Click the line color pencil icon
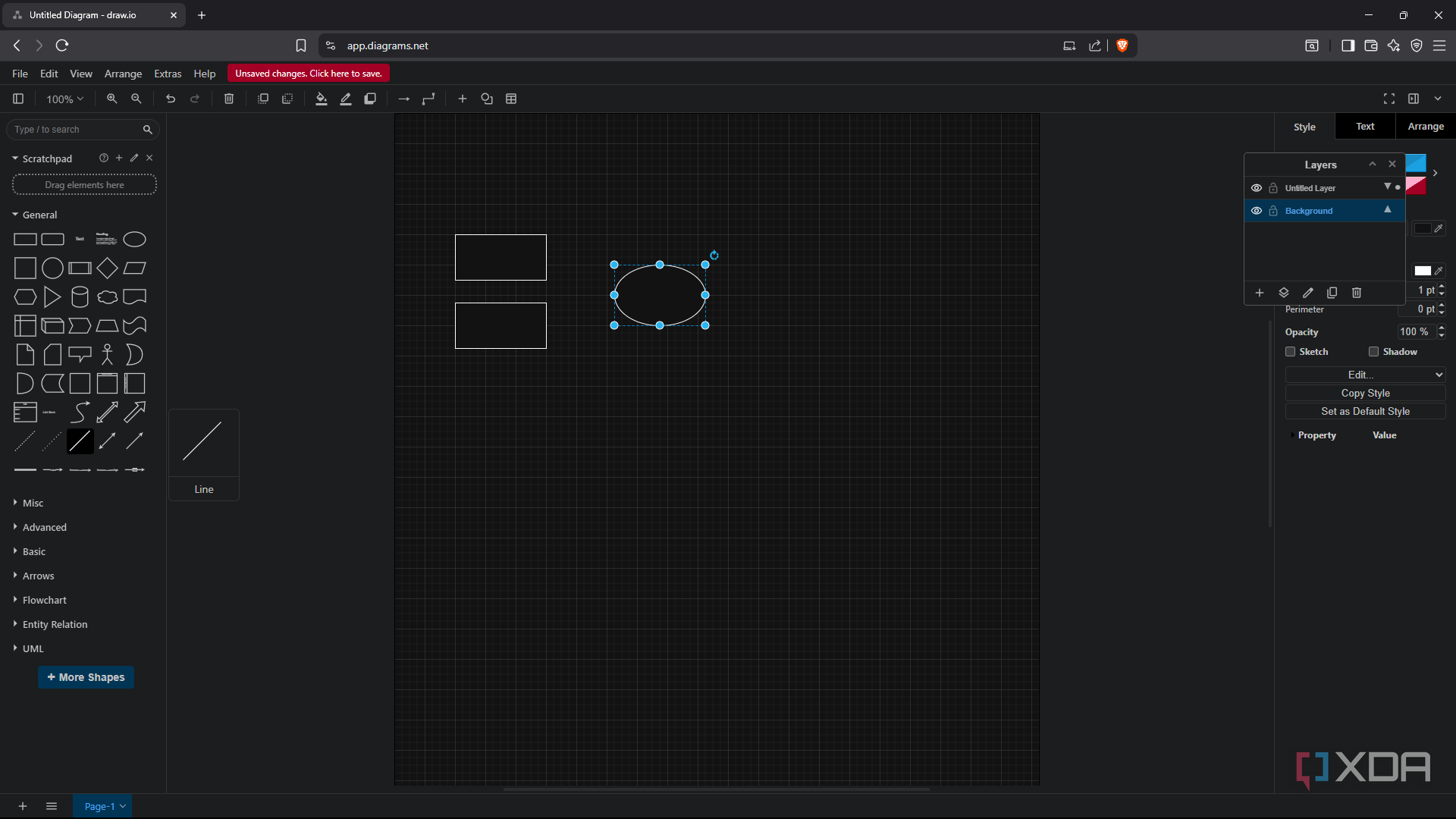The height and width of the screenshot is (819, 1456). [x=346, y=99]
